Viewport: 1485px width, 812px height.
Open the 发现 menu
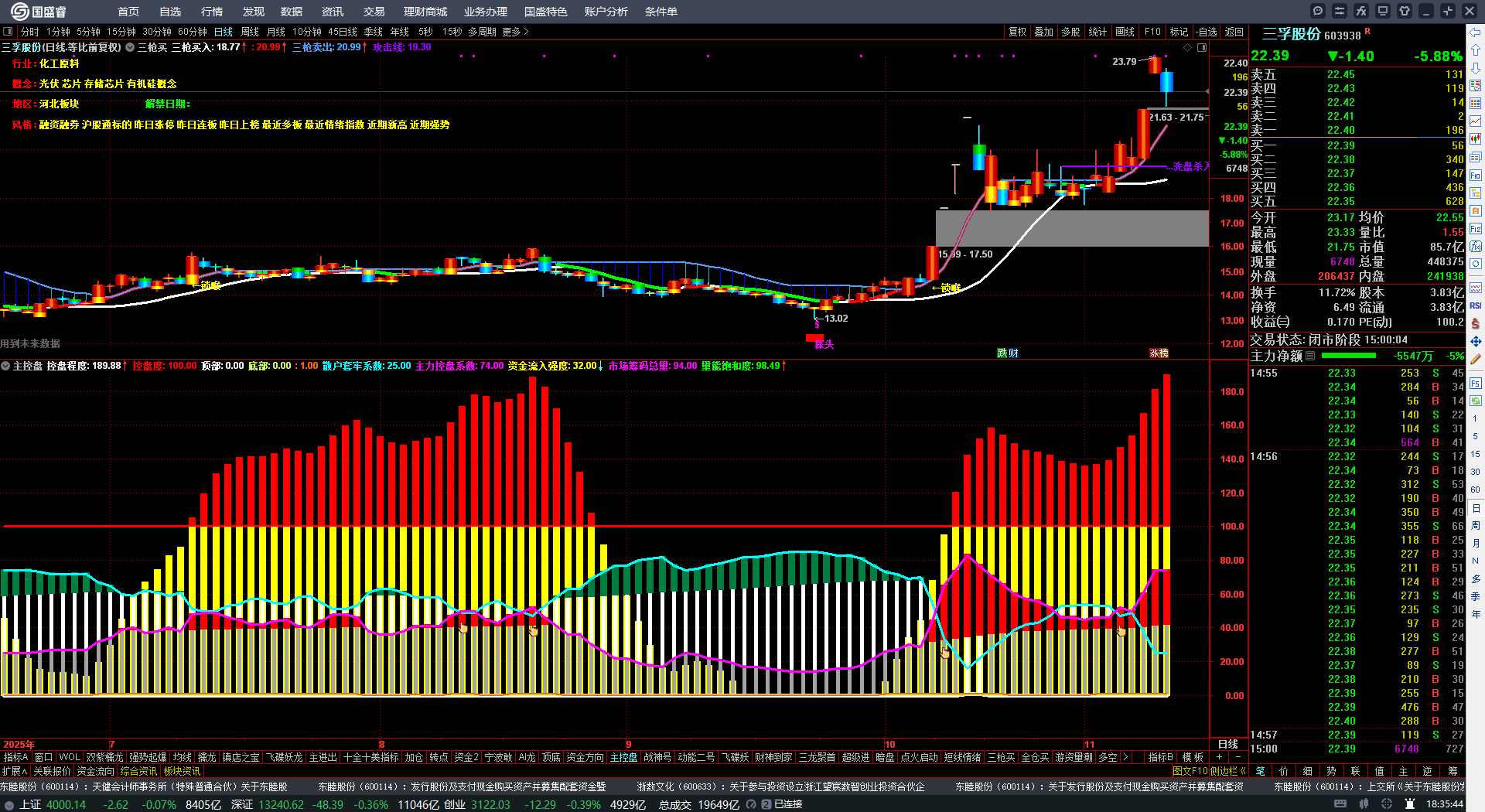tap(254, 12)
